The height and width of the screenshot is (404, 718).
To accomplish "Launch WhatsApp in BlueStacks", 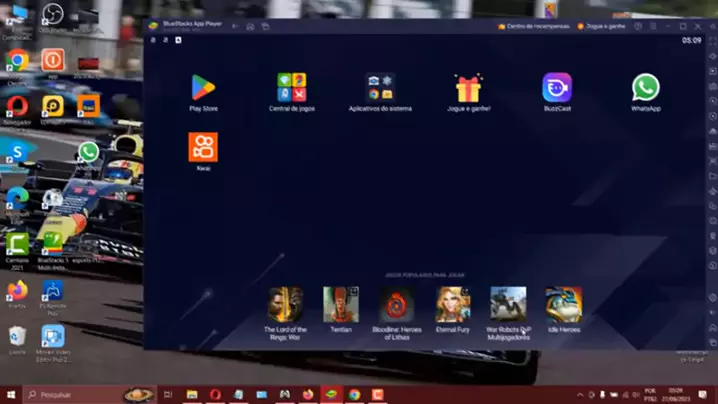I will click(646, 88).
